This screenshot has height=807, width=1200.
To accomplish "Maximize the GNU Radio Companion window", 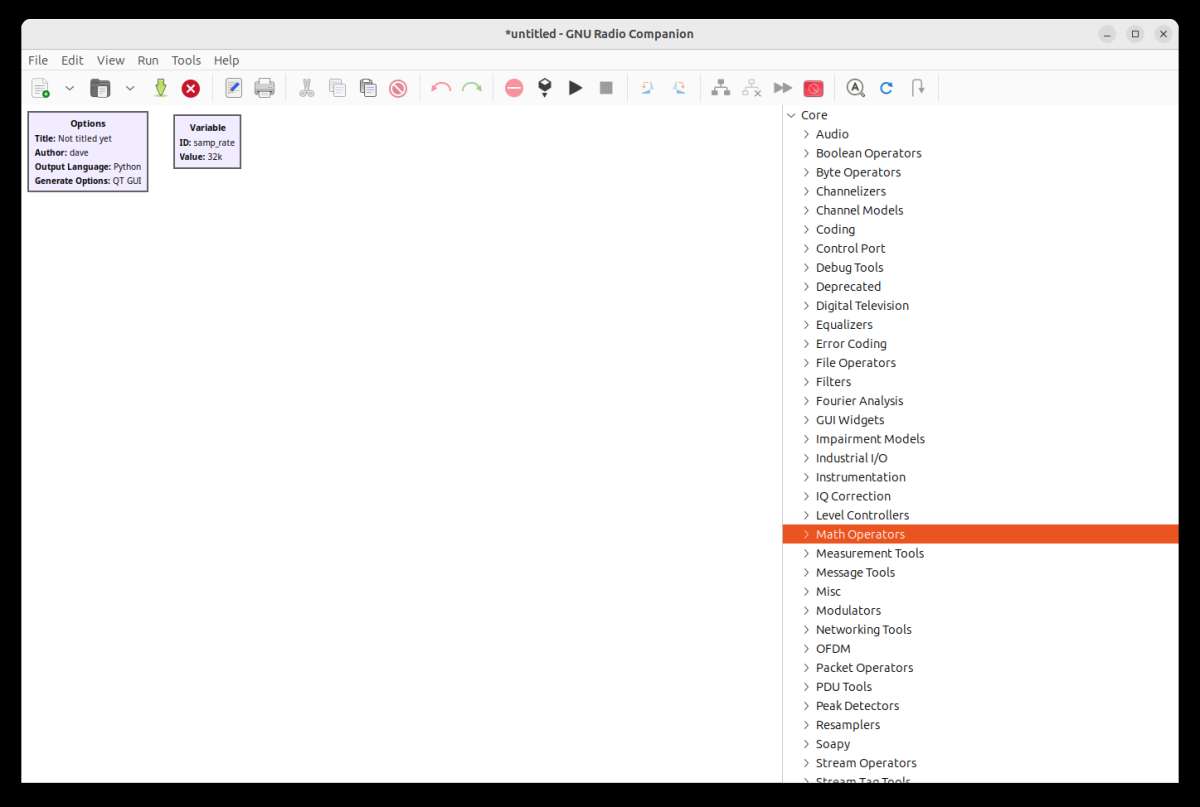I will pos(1135,34).
